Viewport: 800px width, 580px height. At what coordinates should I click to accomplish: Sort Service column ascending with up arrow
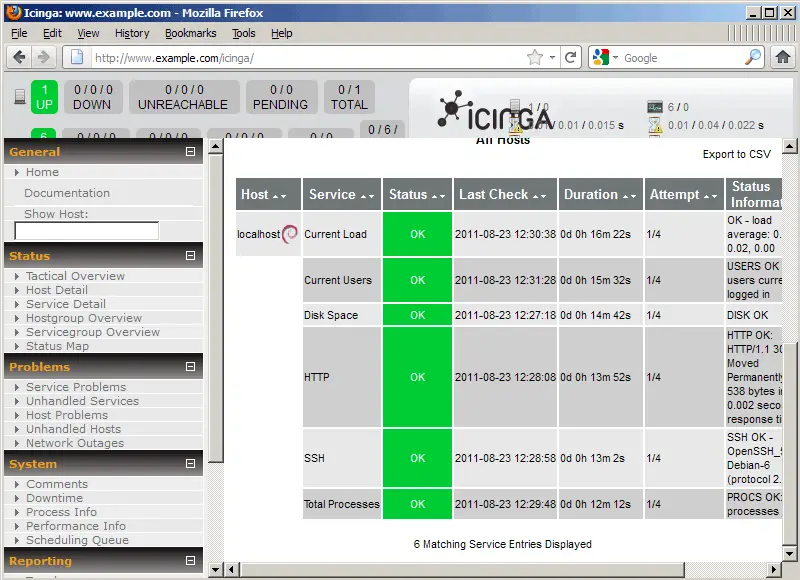pos(364,196)
